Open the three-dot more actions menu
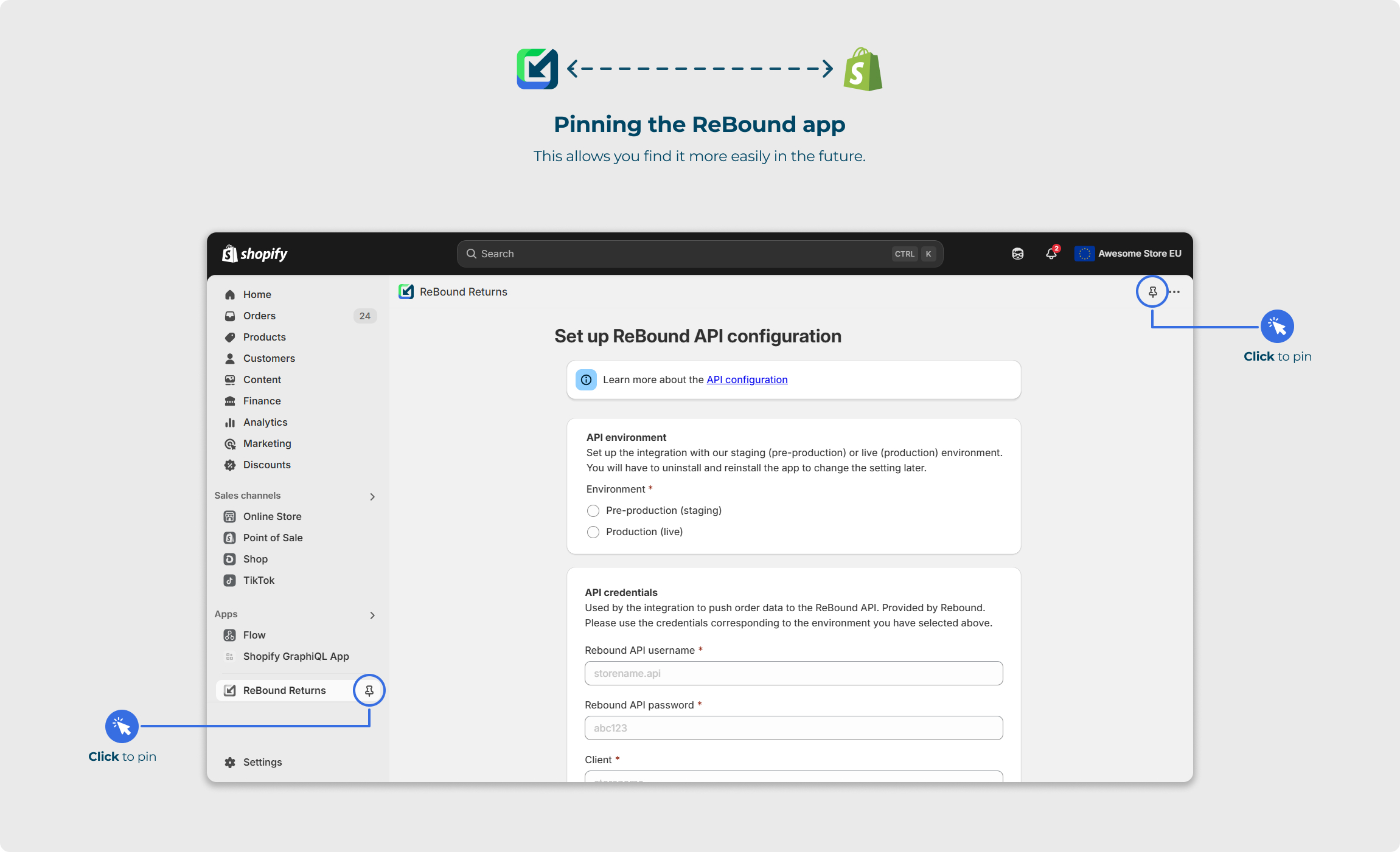The image size is (1400, 852). point(1175,292)
